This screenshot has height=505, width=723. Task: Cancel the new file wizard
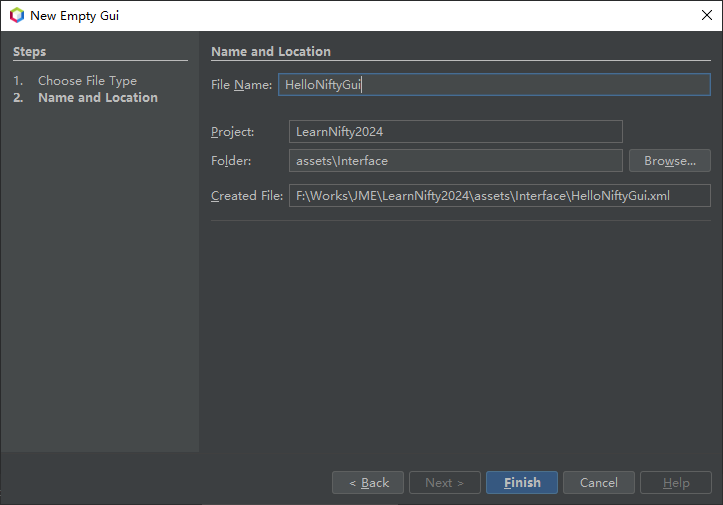click(598, 483)
